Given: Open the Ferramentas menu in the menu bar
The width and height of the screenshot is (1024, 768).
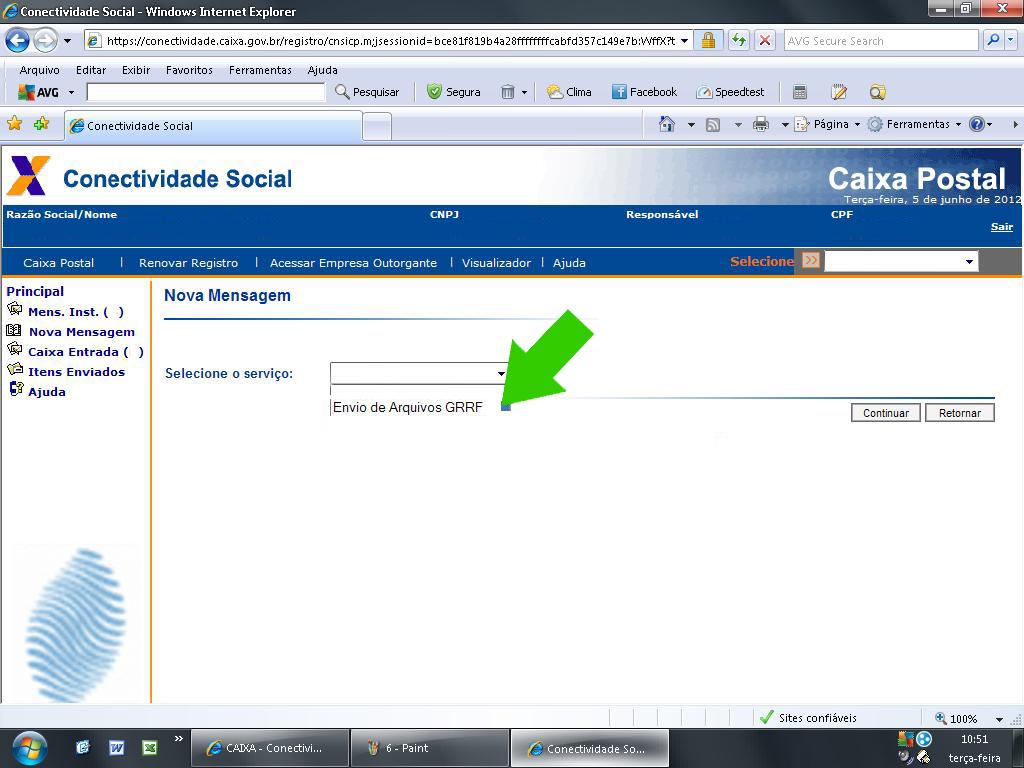Looking at the screenshot, I should (260, 70).
